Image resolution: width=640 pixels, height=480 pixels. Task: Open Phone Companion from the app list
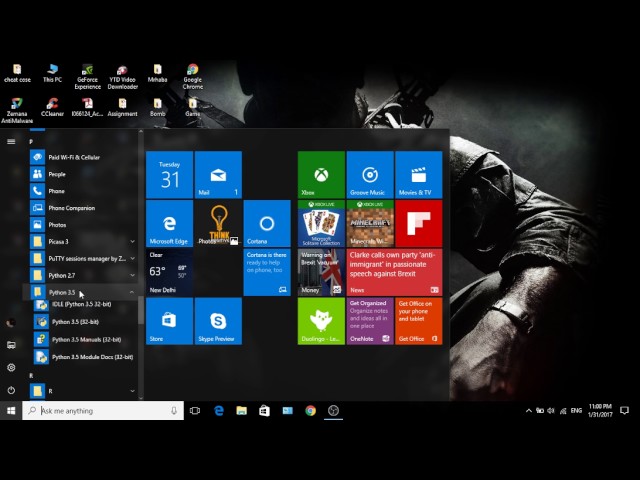tap(83, 208)
